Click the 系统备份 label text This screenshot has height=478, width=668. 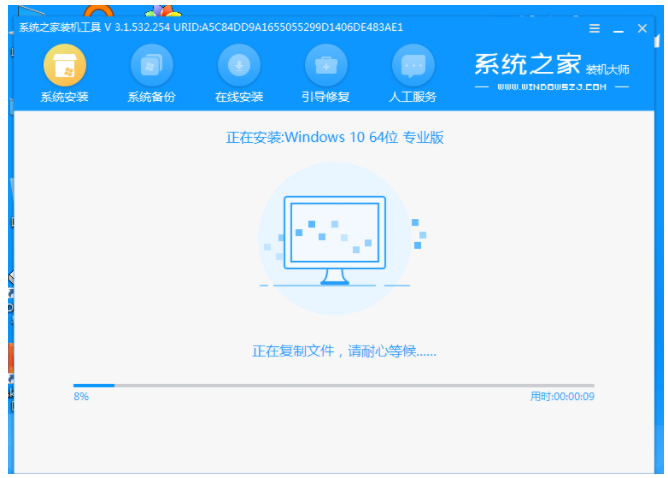(x=152, y=97)
